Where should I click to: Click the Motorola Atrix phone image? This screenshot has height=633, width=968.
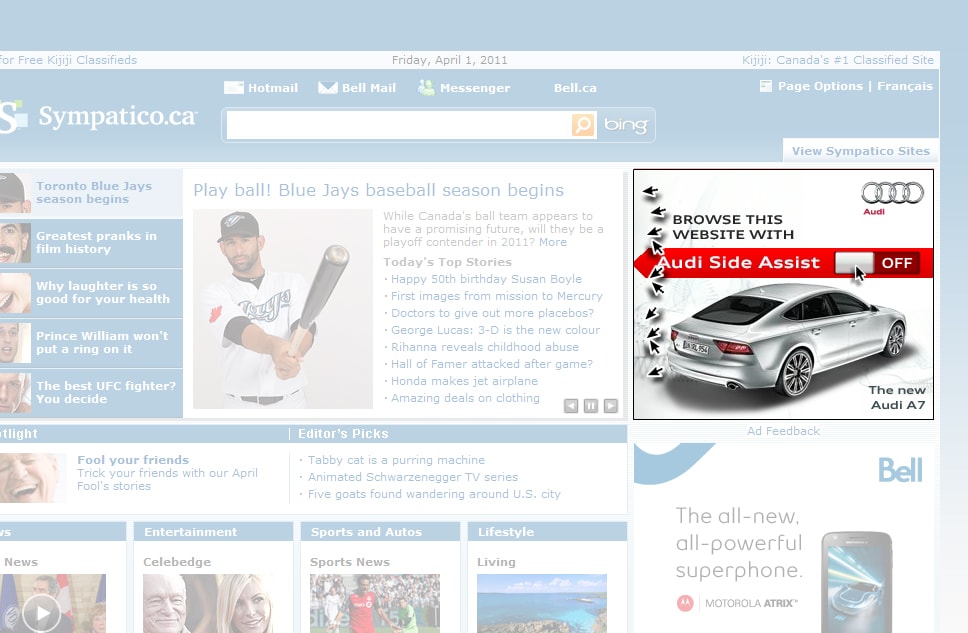pos(856,582)
